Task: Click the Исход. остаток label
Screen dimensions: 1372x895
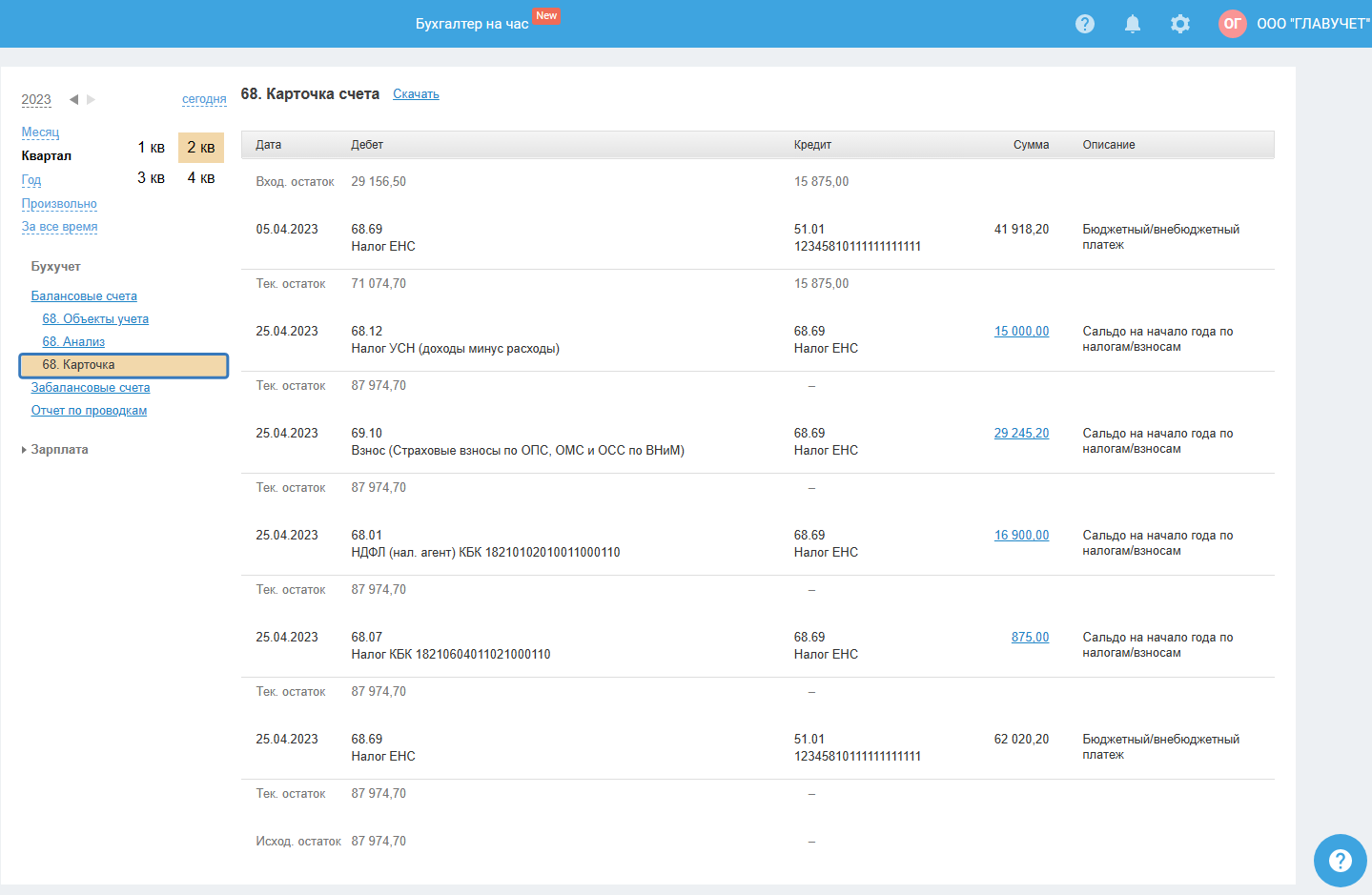Action: [298, 842]
